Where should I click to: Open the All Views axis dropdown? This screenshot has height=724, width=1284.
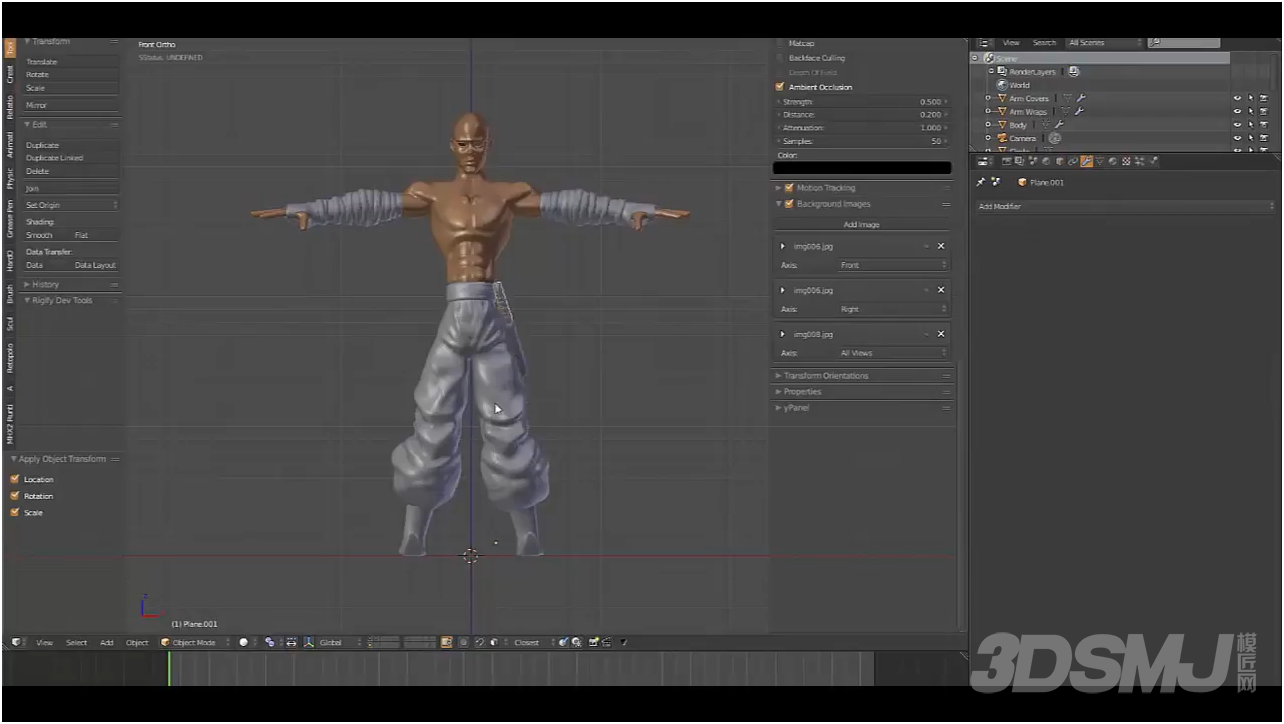click(892, 353)
